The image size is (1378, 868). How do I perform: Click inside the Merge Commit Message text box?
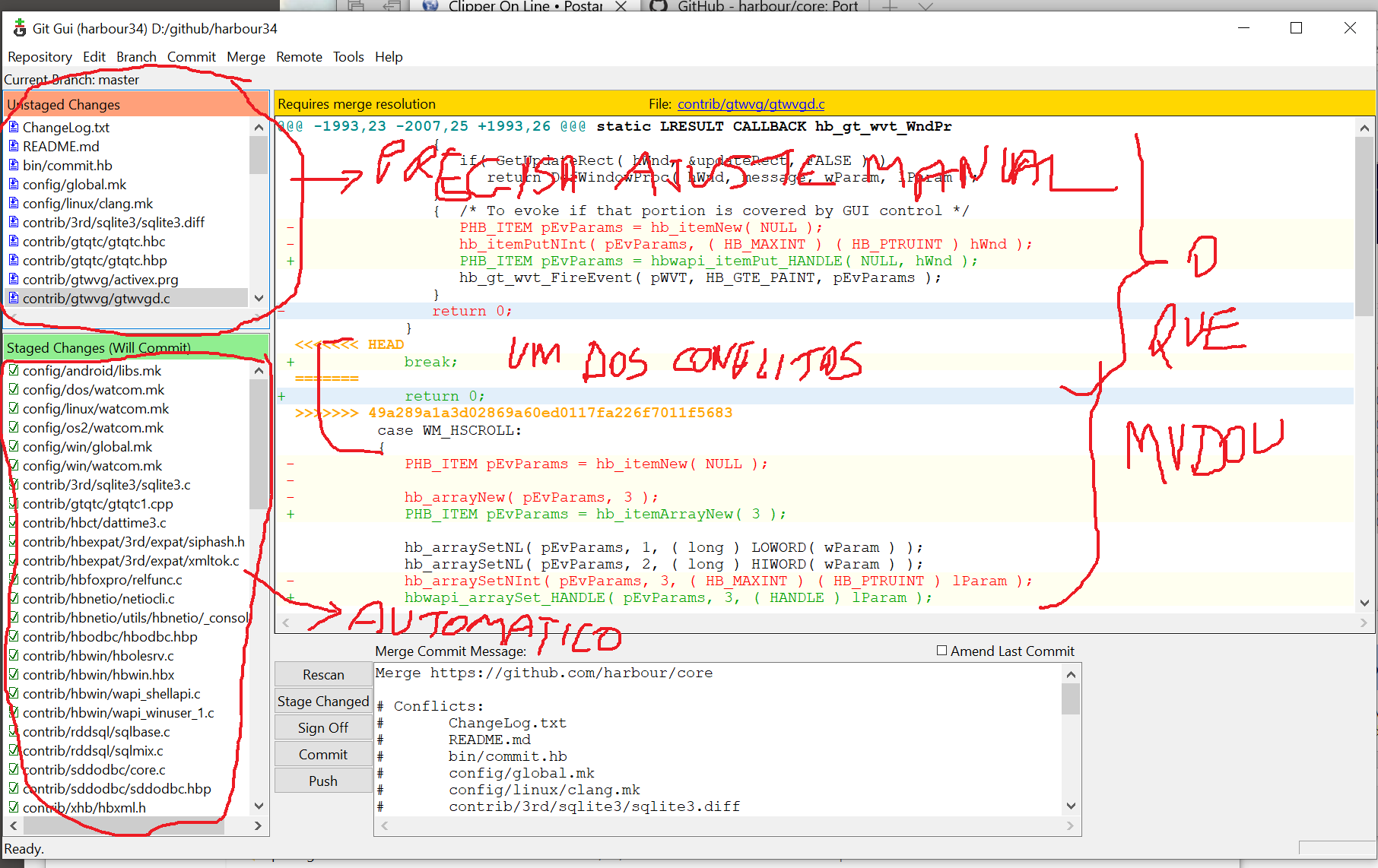(715, 737)
